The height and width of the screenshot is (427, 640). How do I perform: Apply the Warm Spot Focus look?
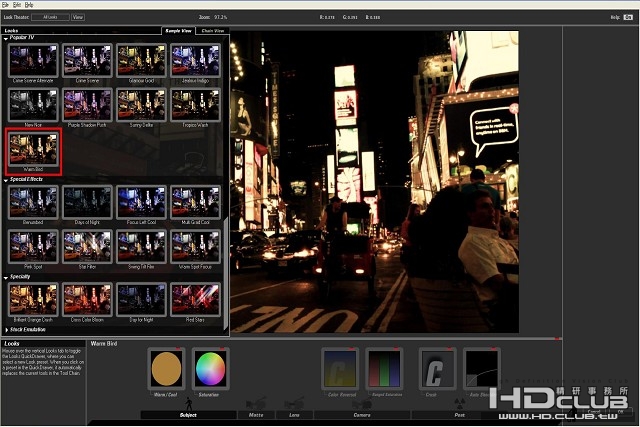coord(196,247)
